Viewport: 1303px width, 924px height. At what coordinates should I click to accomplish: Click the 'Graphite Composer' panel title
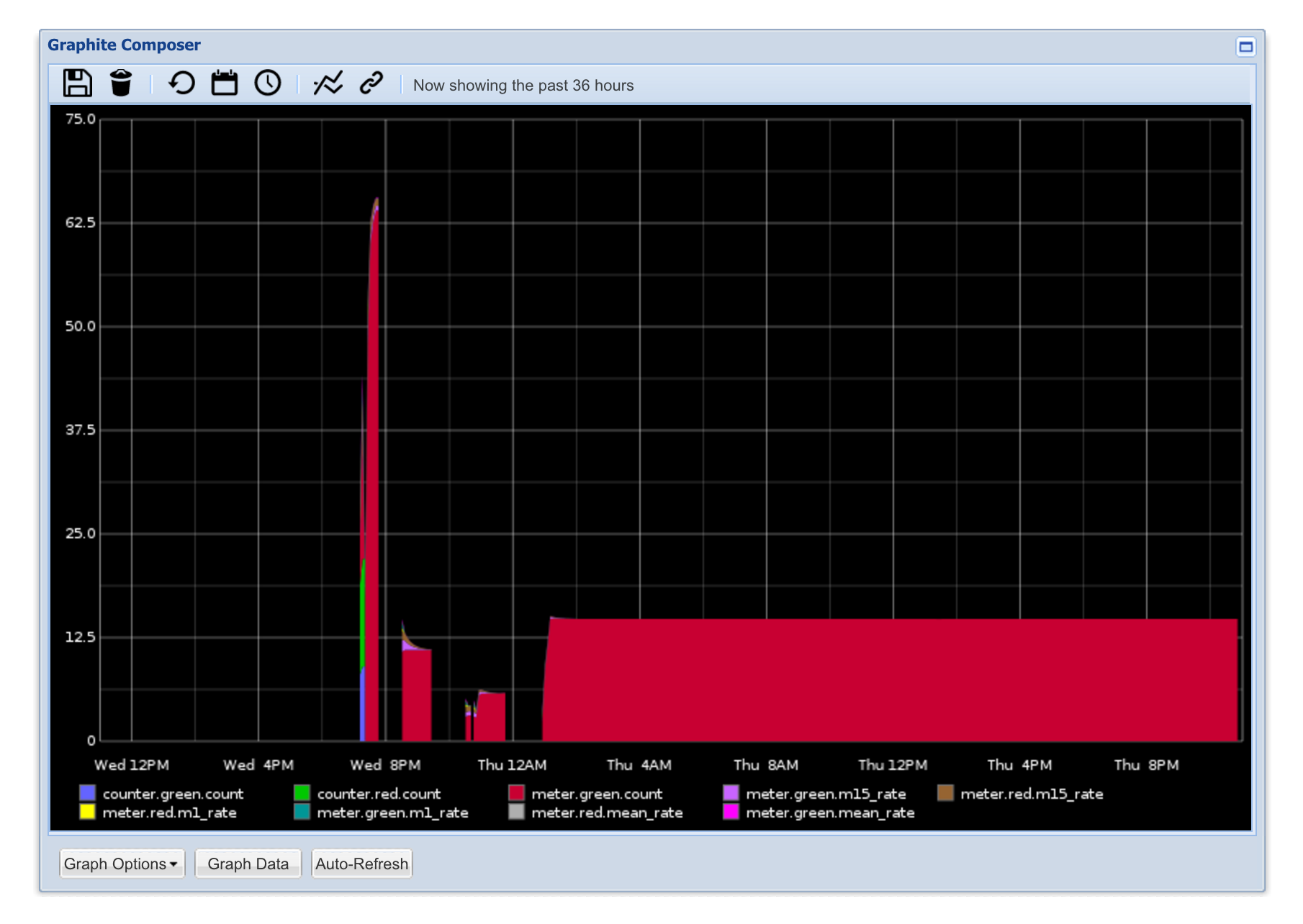[124, 45]
